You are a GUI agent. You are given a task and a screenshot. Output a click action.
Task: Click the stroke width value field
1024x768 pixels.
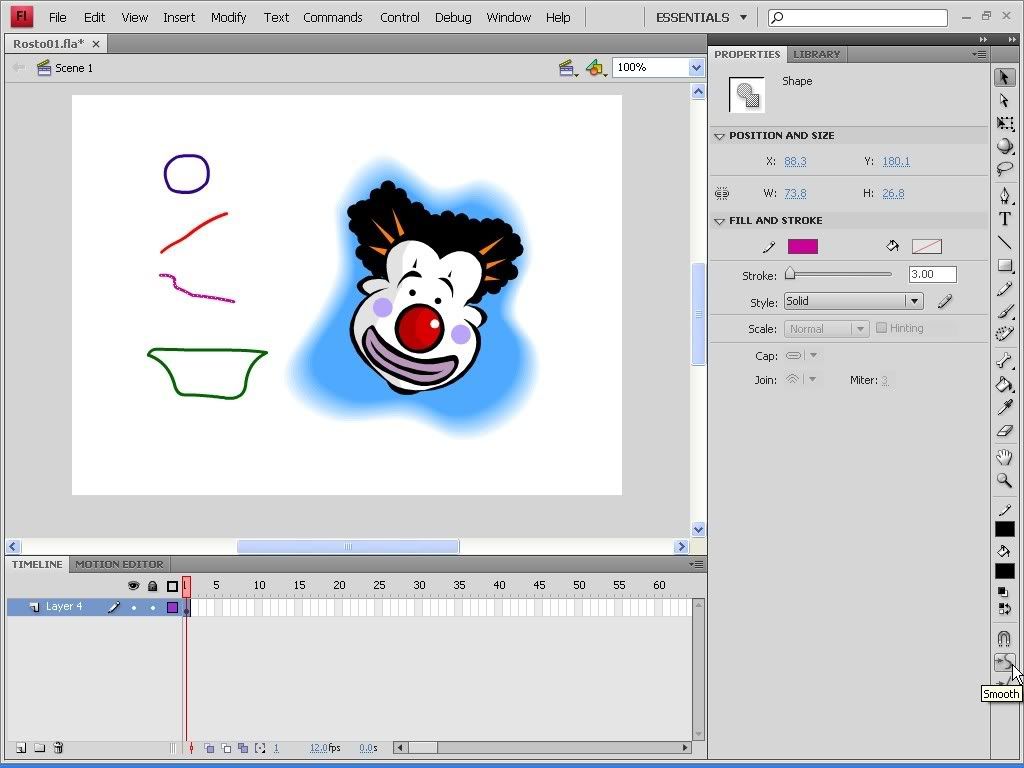[x=932, y=274]
